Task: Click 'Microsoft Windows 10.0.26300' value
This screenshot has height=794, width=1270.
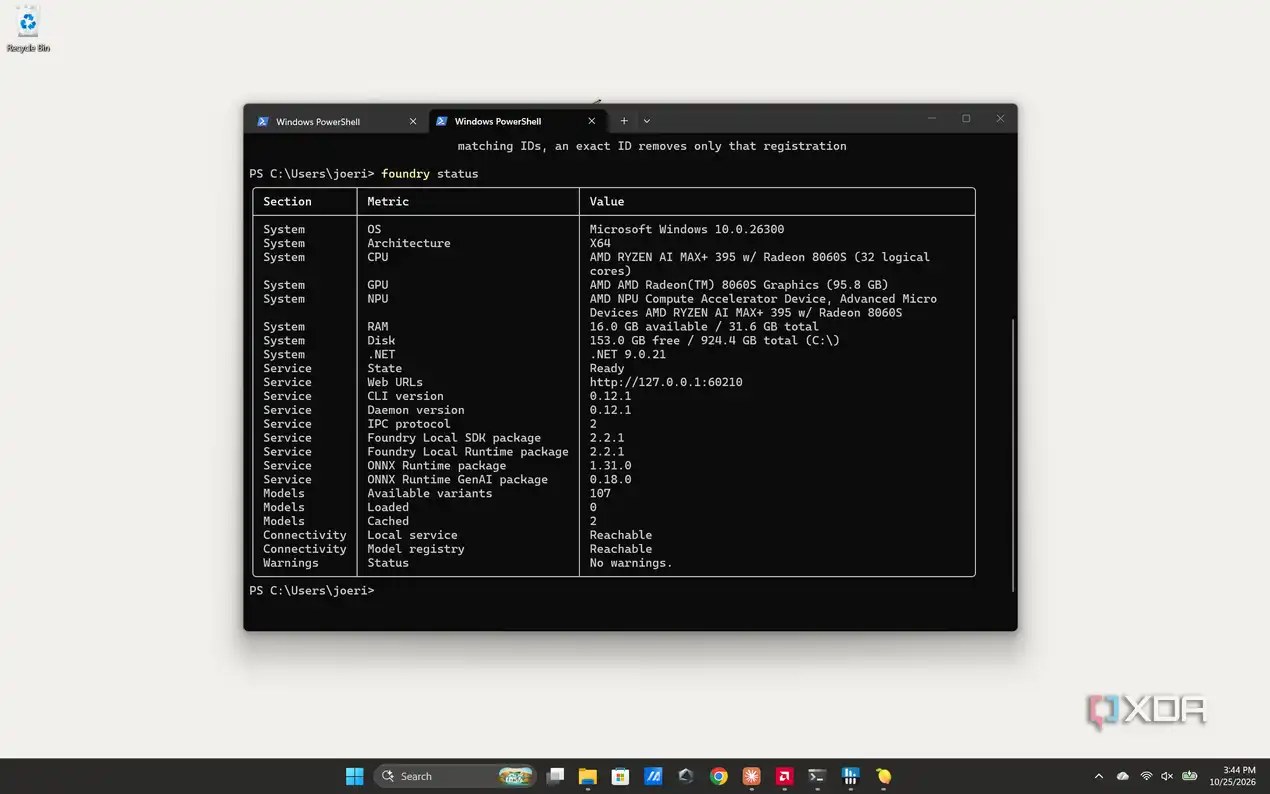Action: 687,230
